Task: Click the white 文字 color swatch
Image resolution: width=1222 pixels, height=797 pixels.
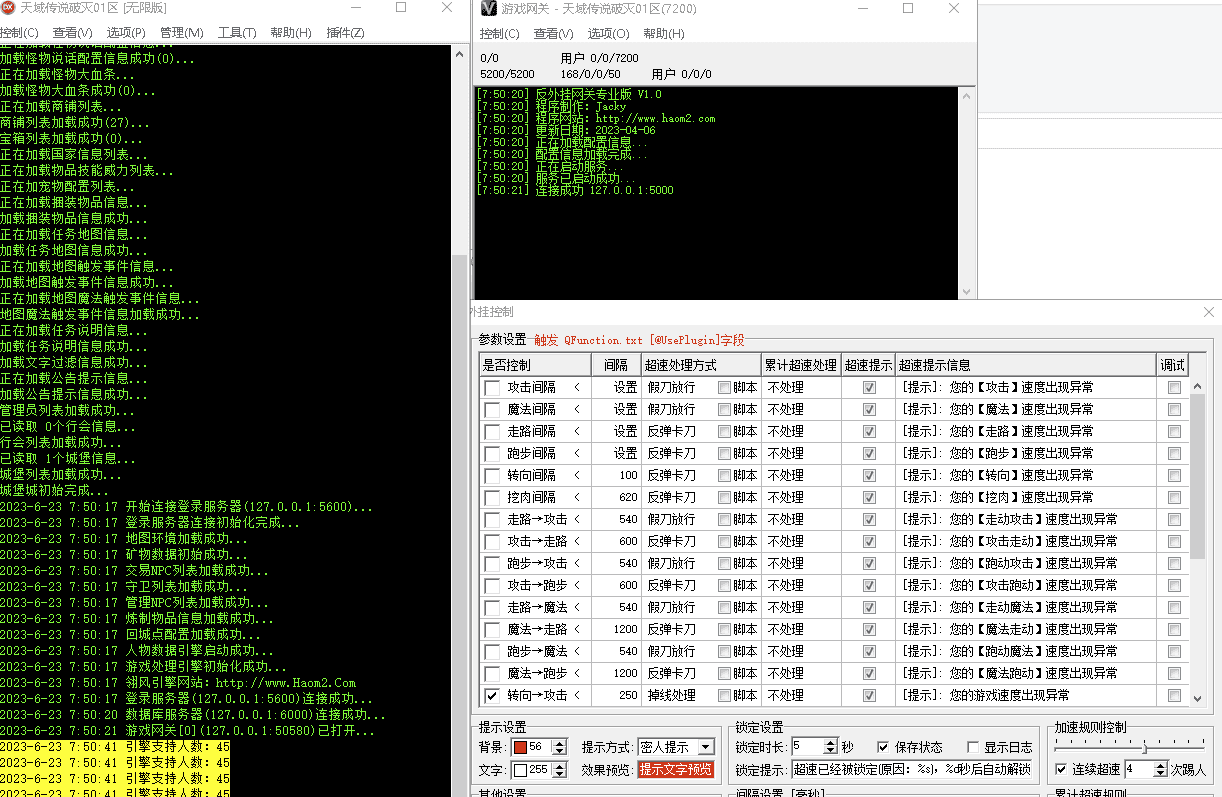Action: (519, 770)
